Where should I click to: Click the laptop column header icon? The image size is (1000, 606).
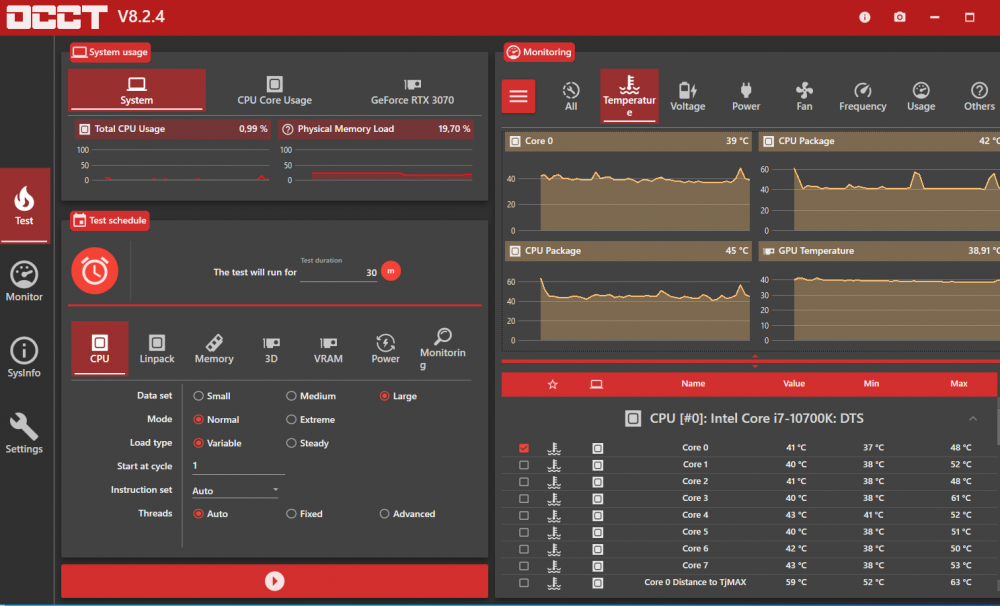click(x=596, y=384)
